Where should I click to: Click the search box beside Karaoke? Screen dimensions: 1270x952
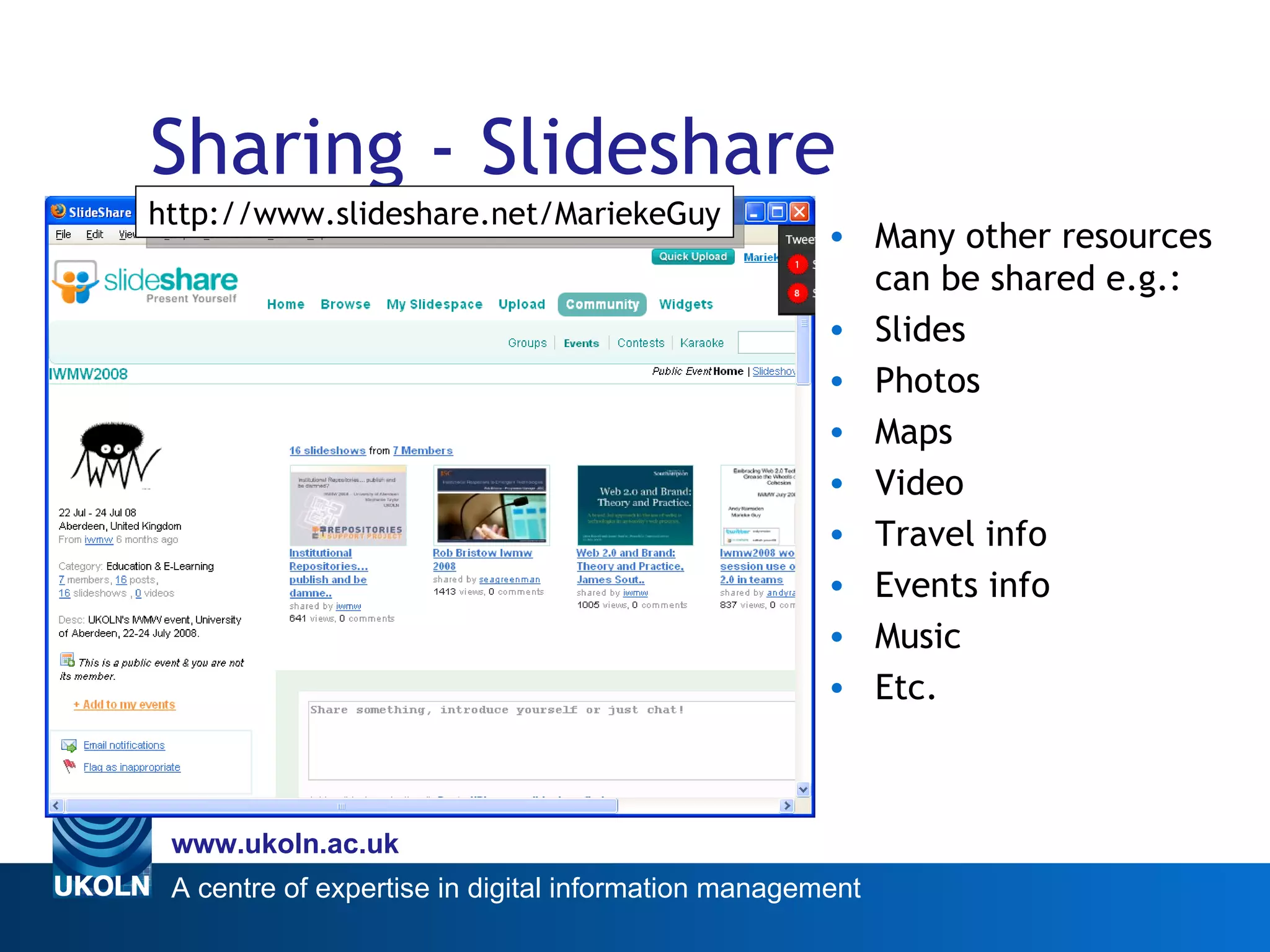(x=766, y=342)
